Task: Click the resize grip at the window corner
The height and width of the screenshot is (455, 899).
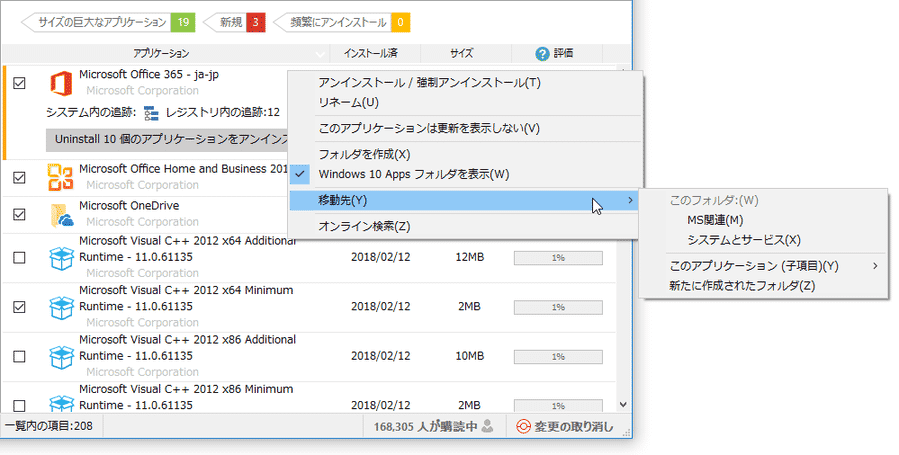Action: 627,433
